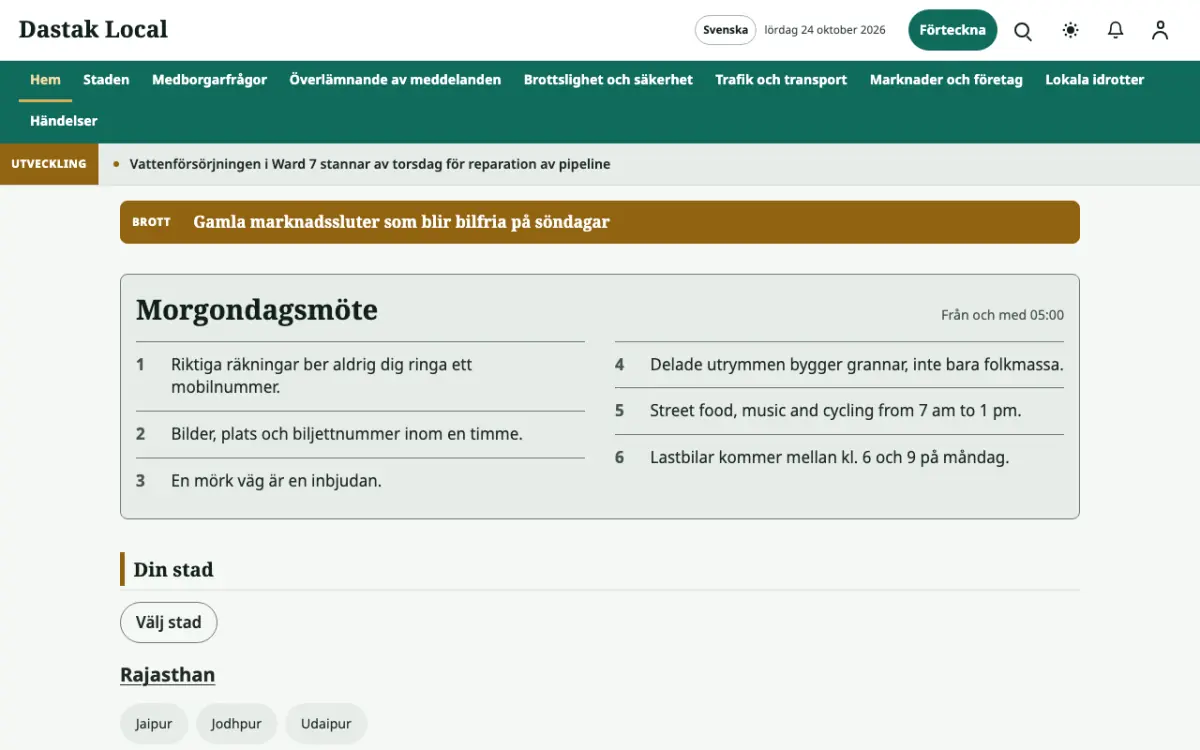Select the Hem navigation tab
This screenshot has height=750, width=1200.
point(45,80)
